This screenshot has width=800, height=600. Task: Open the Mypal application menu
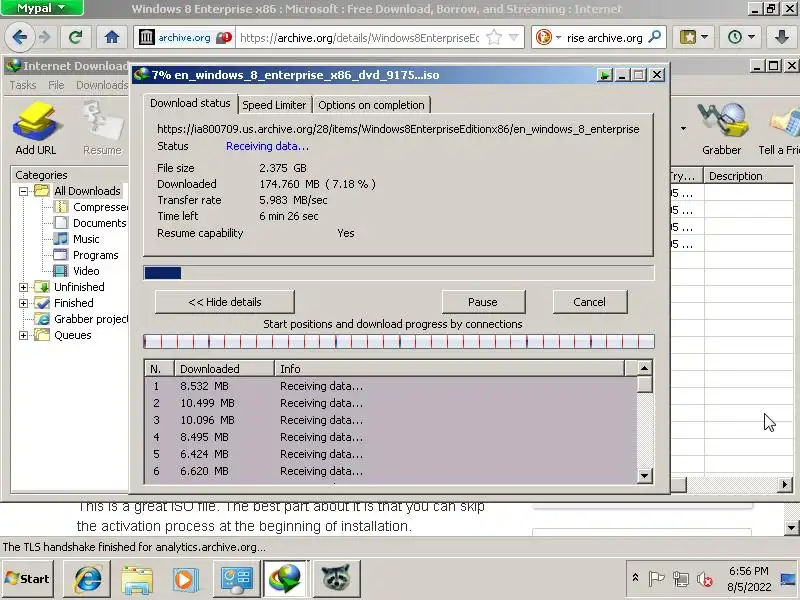click(42, 8)
